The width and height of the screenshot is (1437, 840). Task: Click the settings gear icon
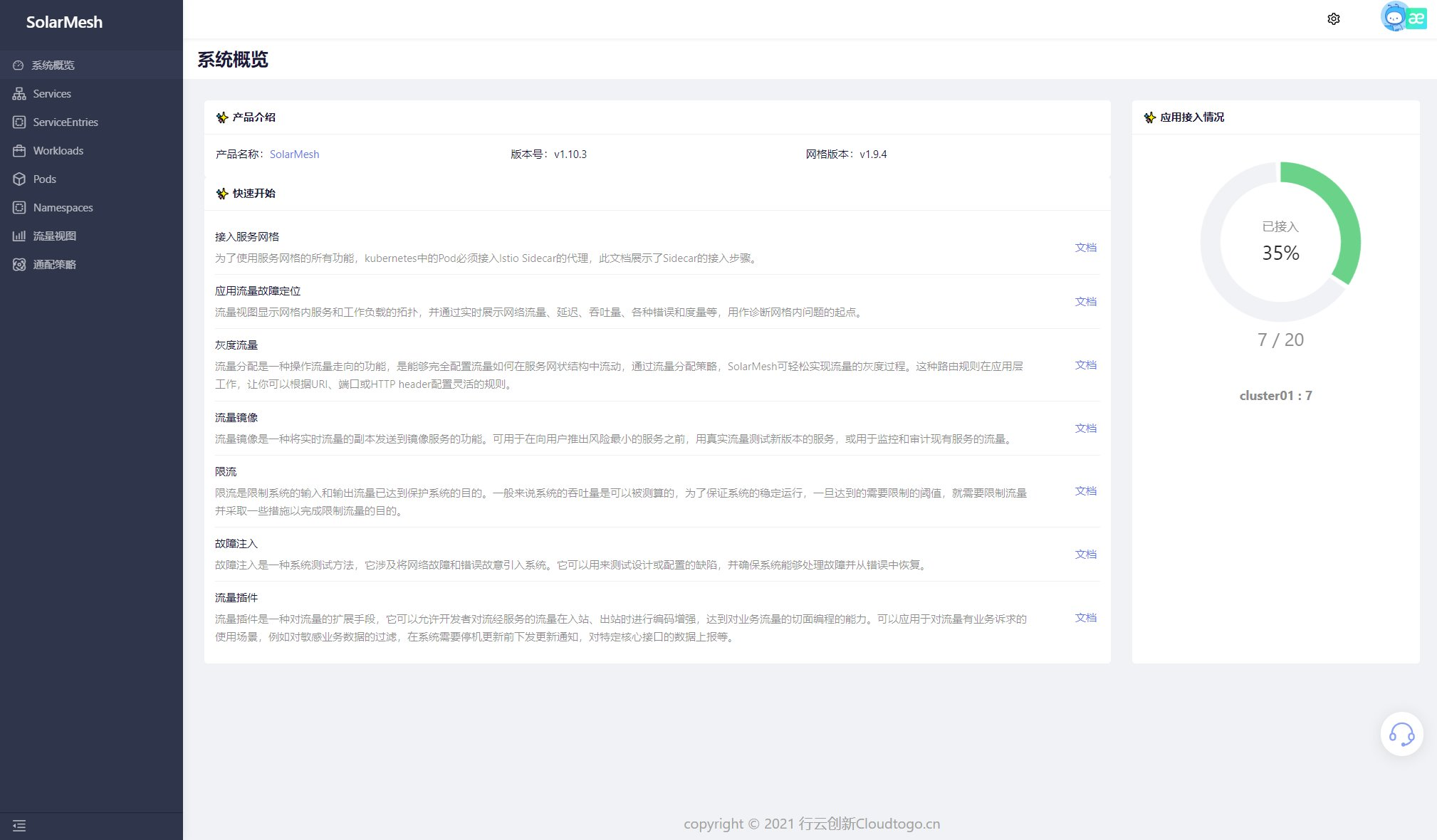click(x=1334, y=19)
